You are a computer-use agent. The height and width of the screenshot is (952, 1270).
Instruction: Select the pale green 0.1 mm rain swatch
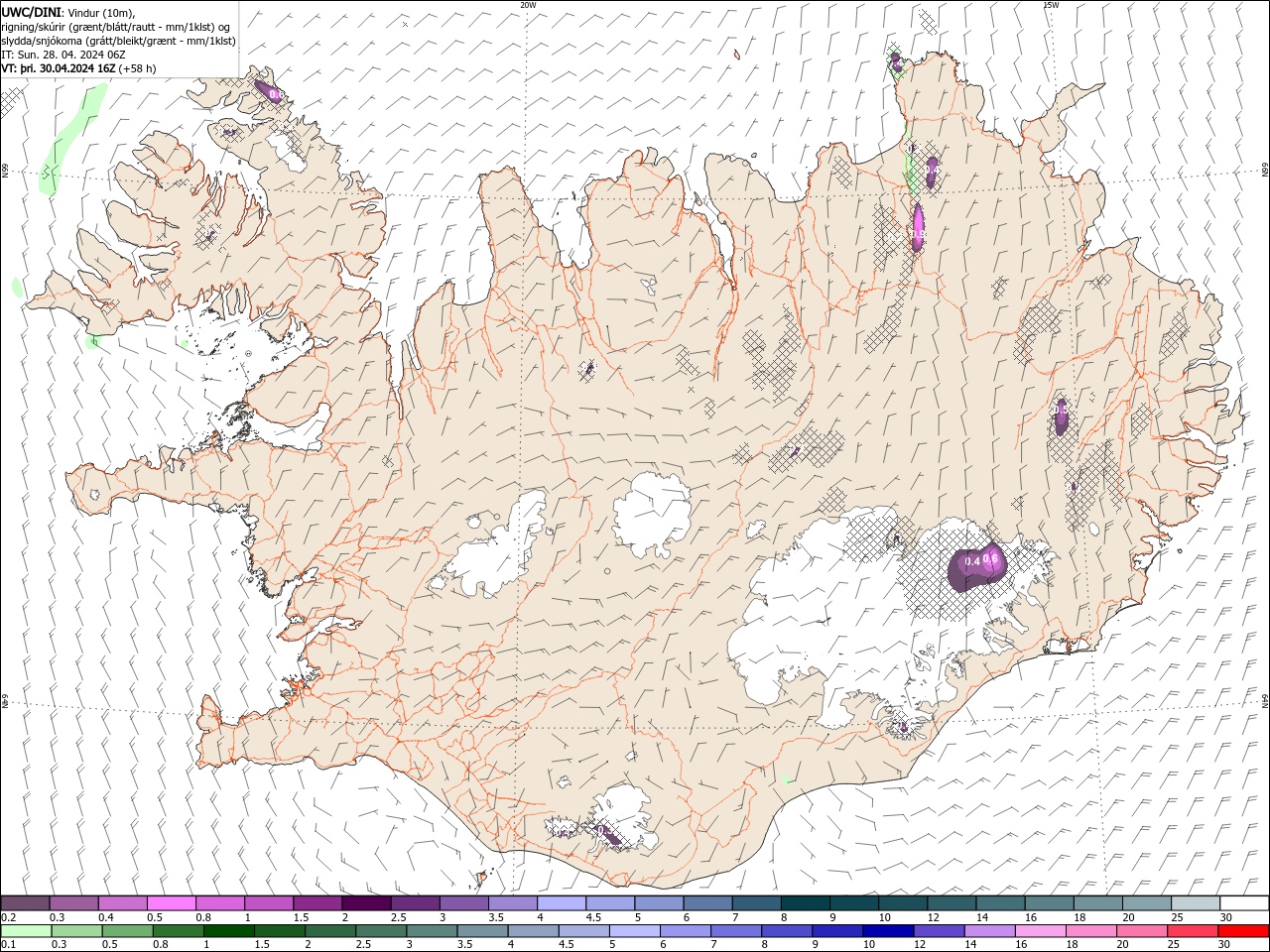(26, 931)
